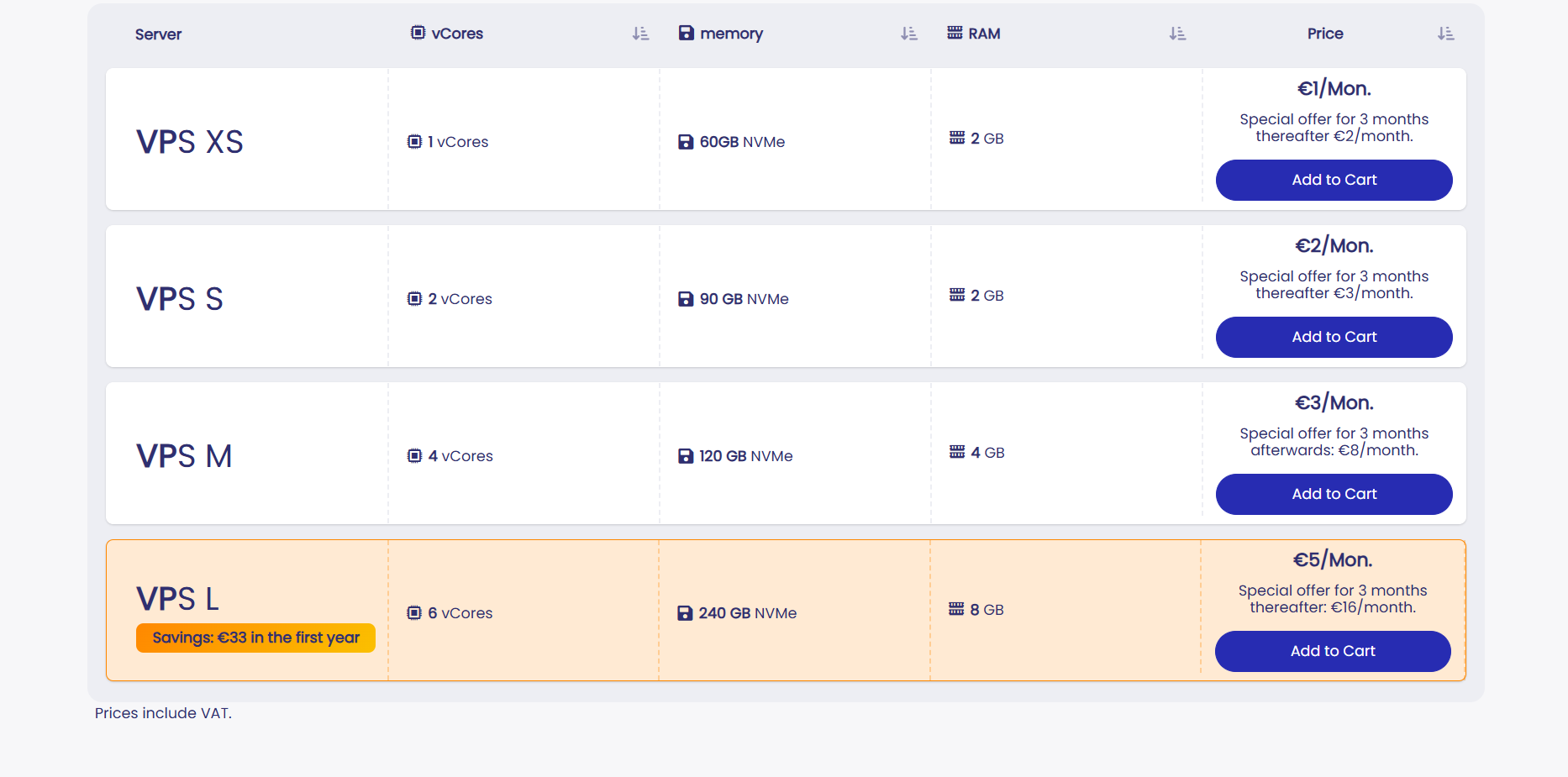Image resolution: width=1568 pixels, height=777 pixels.
Task: Click the memory column header label
Action: 731,34
